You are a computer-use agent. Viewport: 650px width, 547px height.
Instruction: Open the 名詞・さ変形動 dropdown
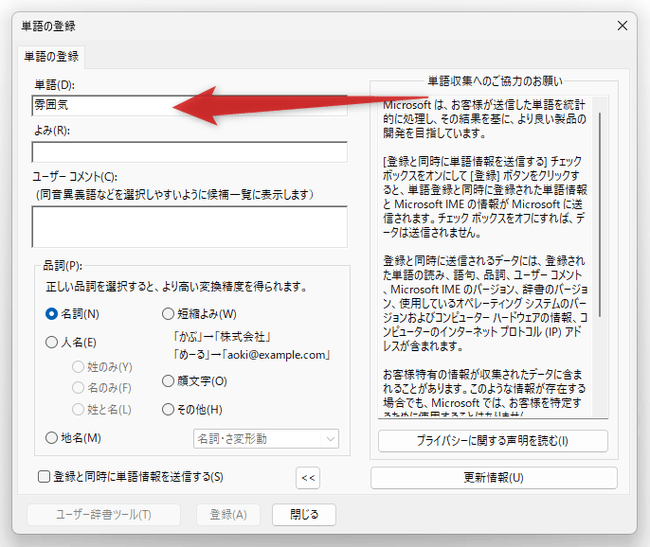pos(266,438)
